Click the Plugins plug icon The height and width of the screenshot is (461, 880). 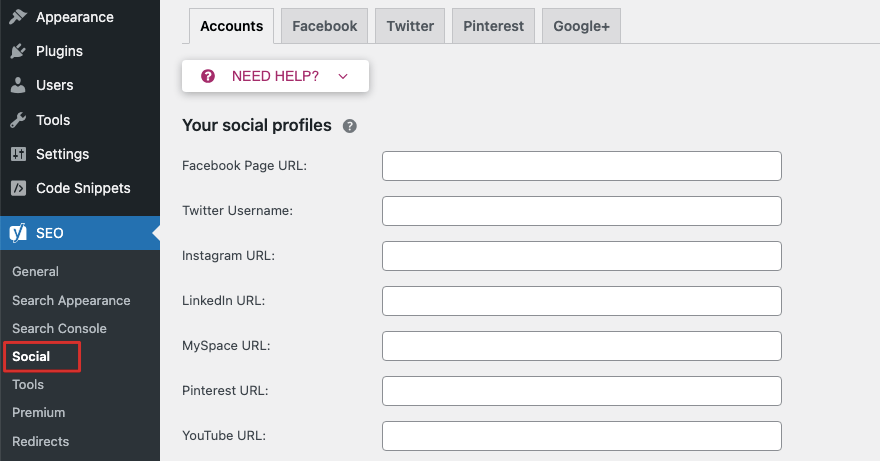pyautogui.click(x=18, y=51)
